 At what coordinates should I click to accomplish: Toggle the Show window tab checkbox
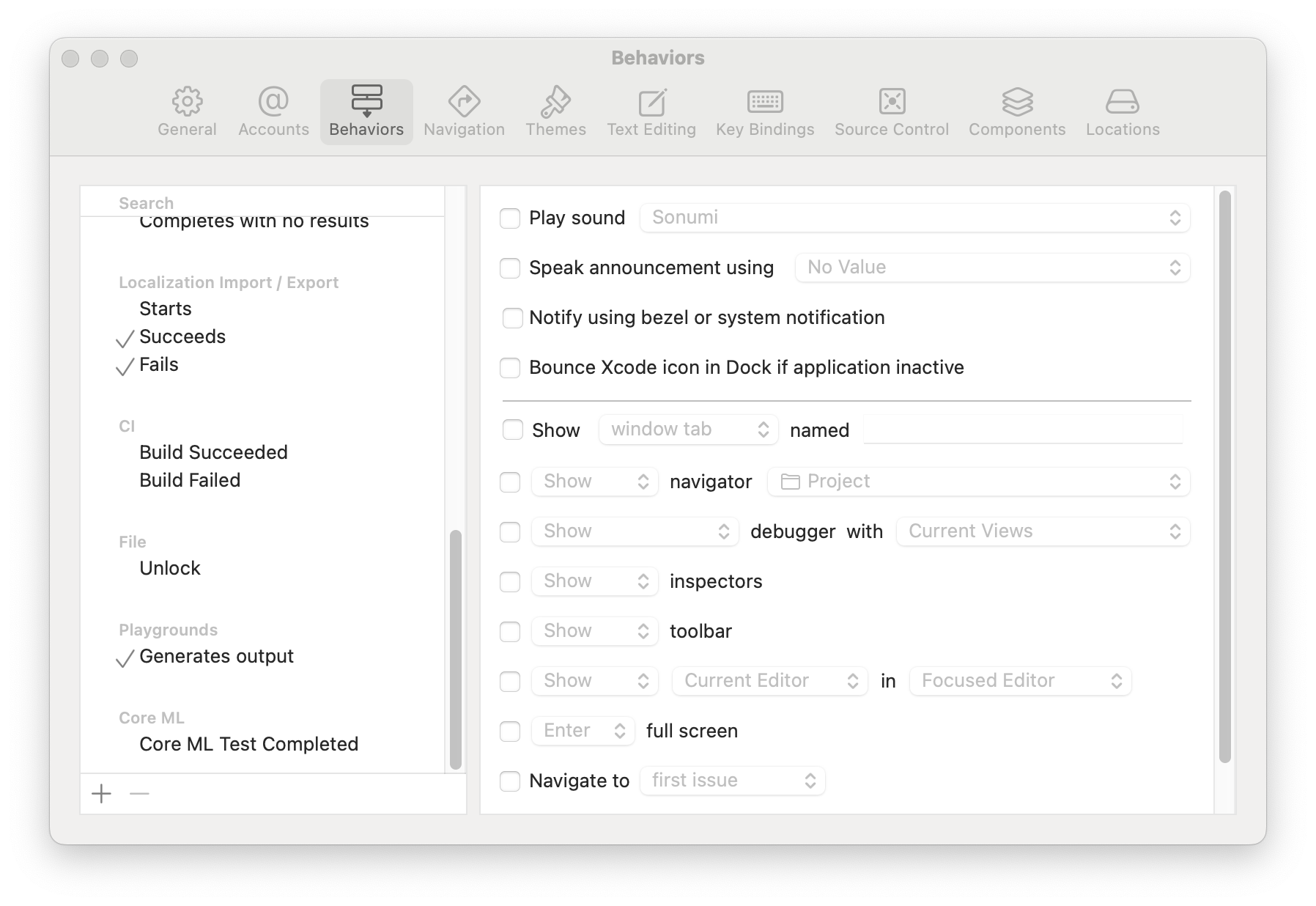(512, 430)
